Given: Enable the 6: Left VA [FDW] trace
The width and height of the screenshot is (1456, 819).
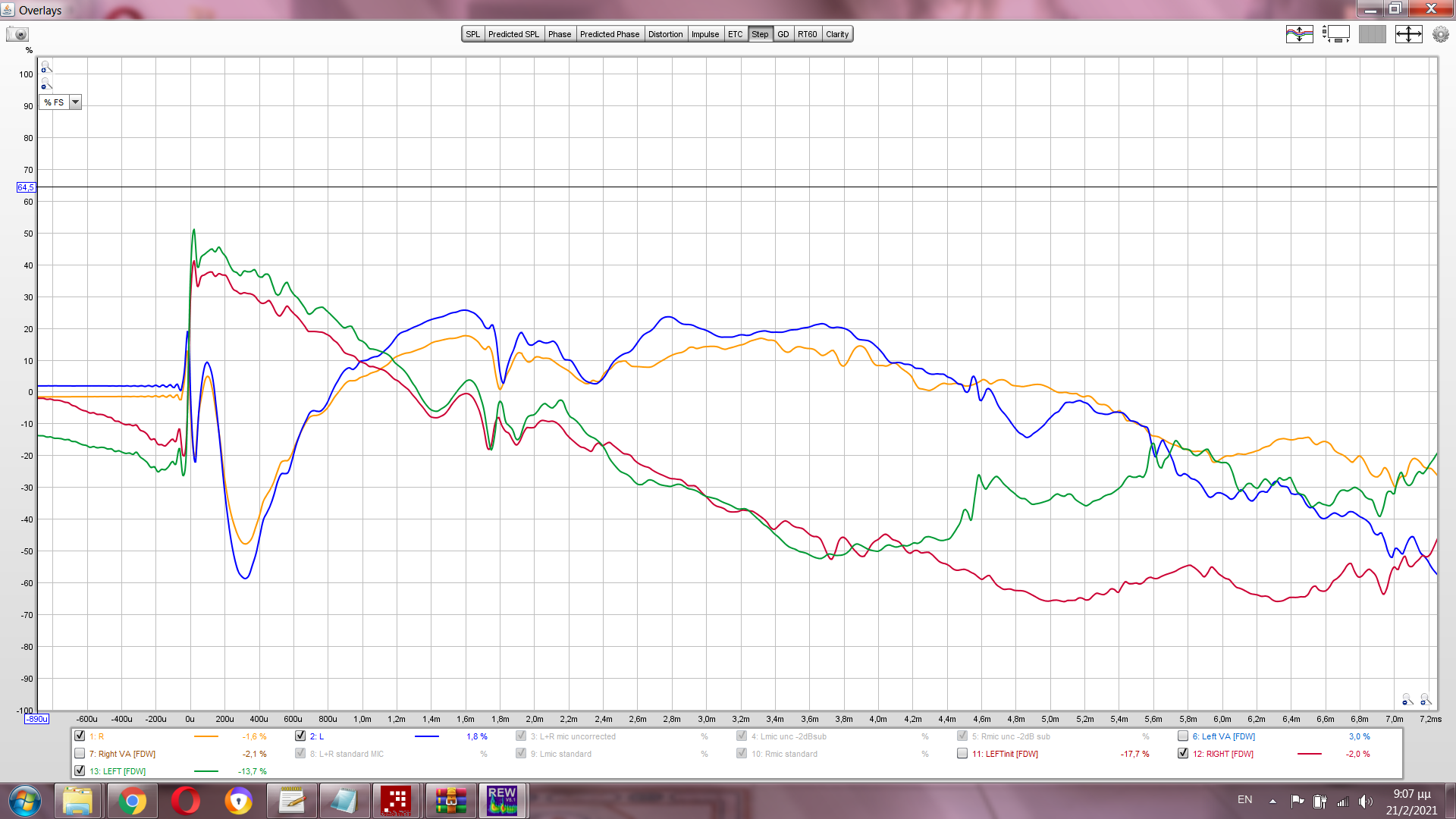Looking at the screenshot, I should pyautogui.click(x=1183, y=736).
